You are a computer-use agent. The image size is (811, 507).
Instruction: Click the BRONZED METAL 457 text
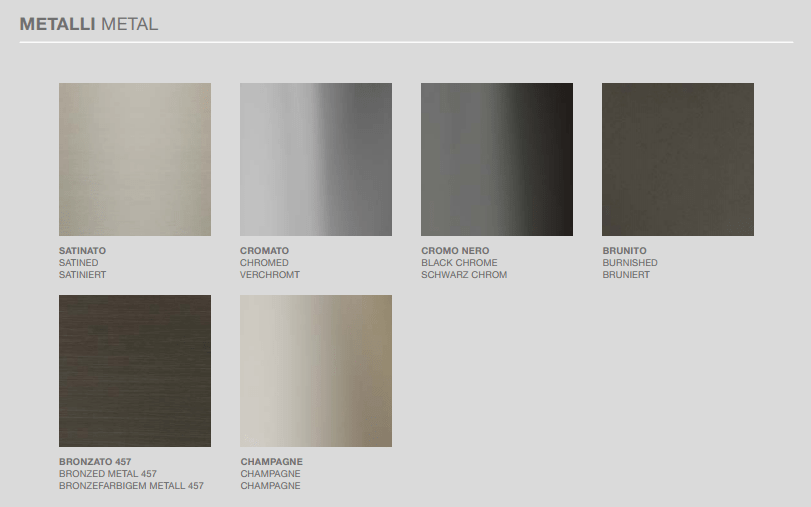108,473
